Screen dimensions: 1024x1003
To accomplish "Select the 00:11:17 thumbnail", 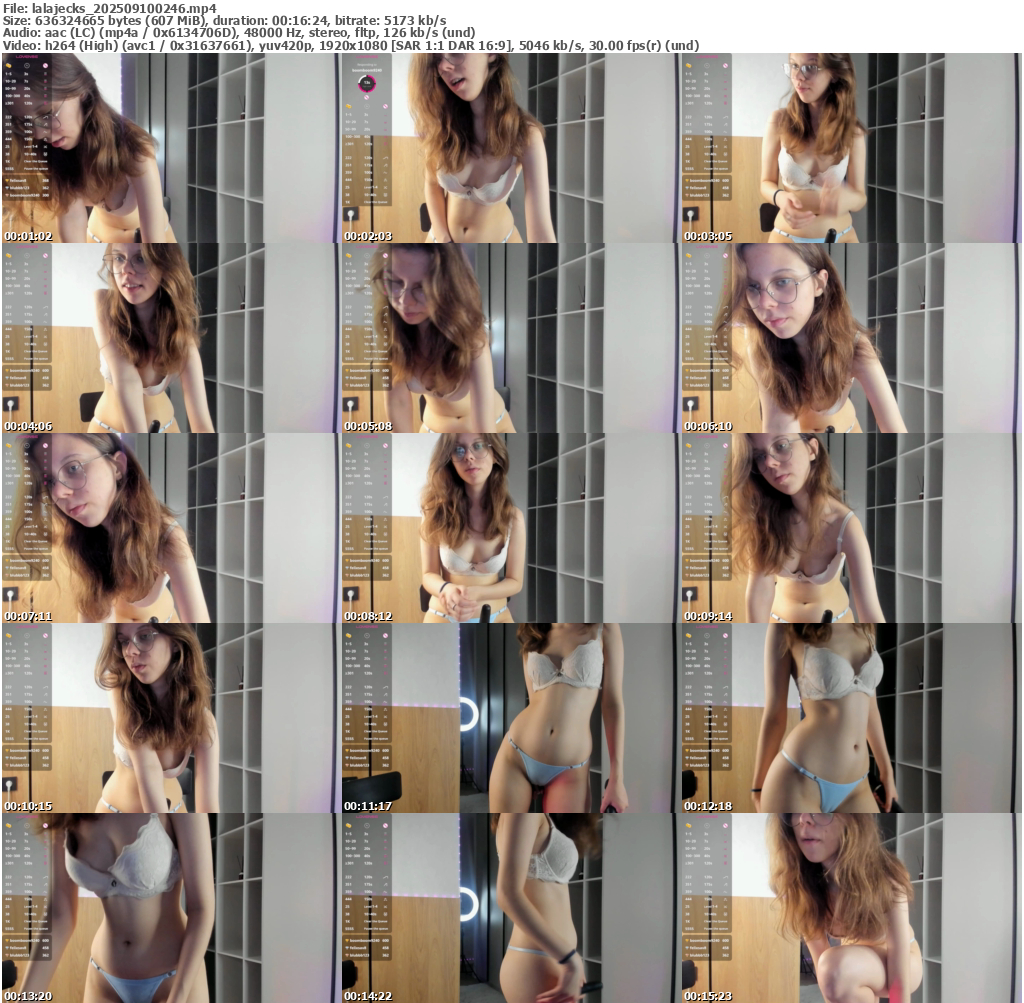I will pyautogui.click(x=511, y=718).
